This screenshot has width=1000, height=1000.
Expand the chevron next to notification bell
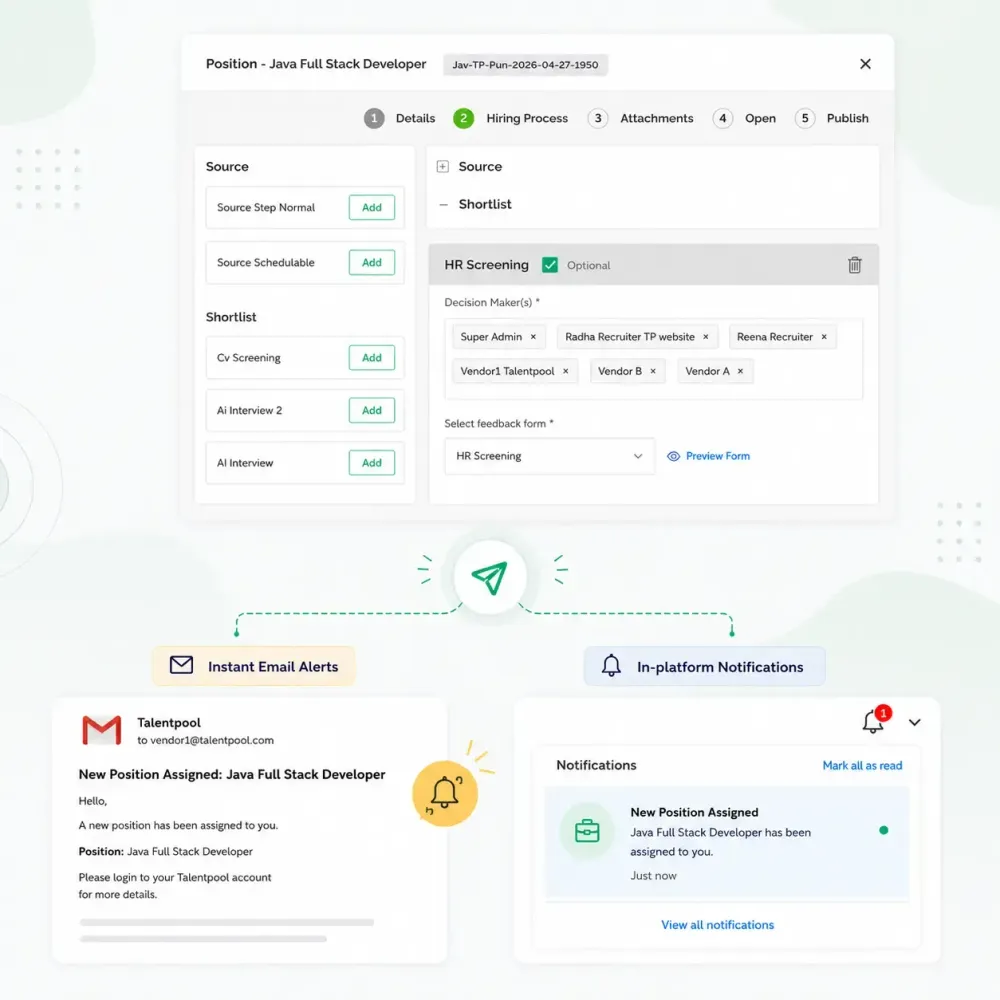click(915, 723)
